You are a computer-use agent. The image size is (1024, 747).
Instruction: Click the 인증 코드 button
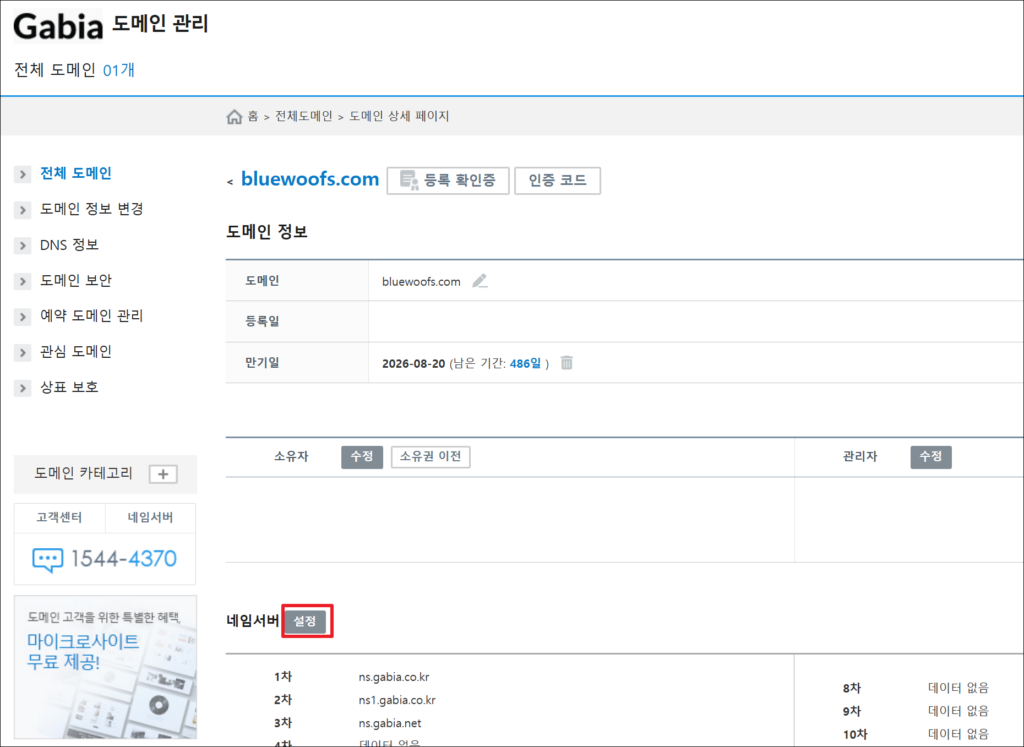click(558, 180)
